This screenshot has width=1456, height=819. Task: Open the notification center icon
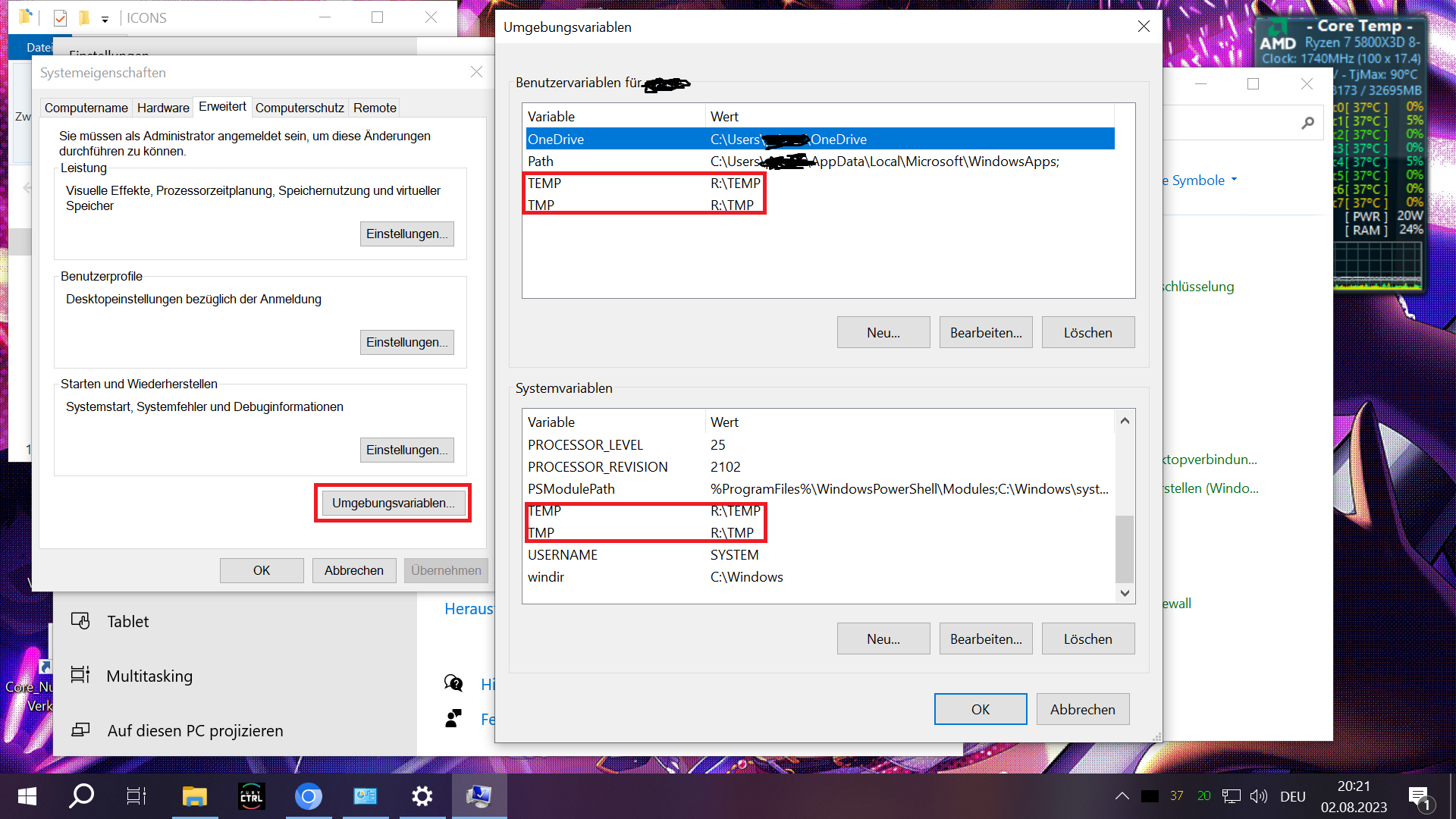pos(1419,797)
